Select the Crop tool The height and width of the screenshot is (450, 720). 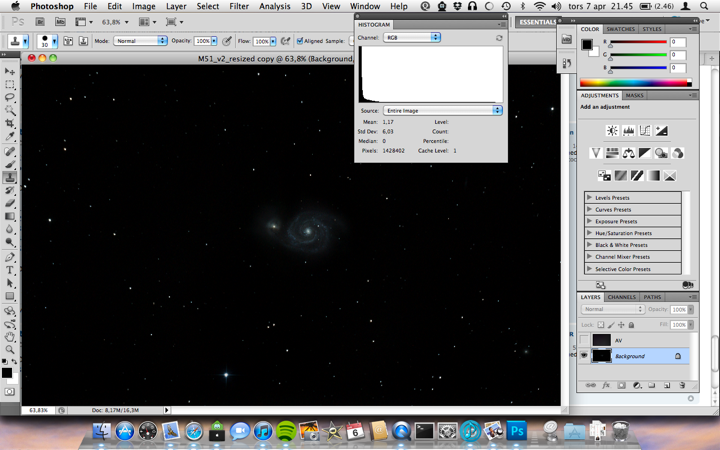(x=10, y=123)
